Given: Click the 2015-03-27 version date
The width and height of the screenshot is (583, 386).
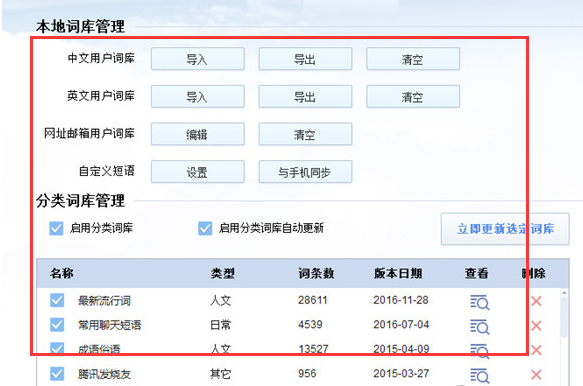Looking at the screenshot, I should coord(401,373).
